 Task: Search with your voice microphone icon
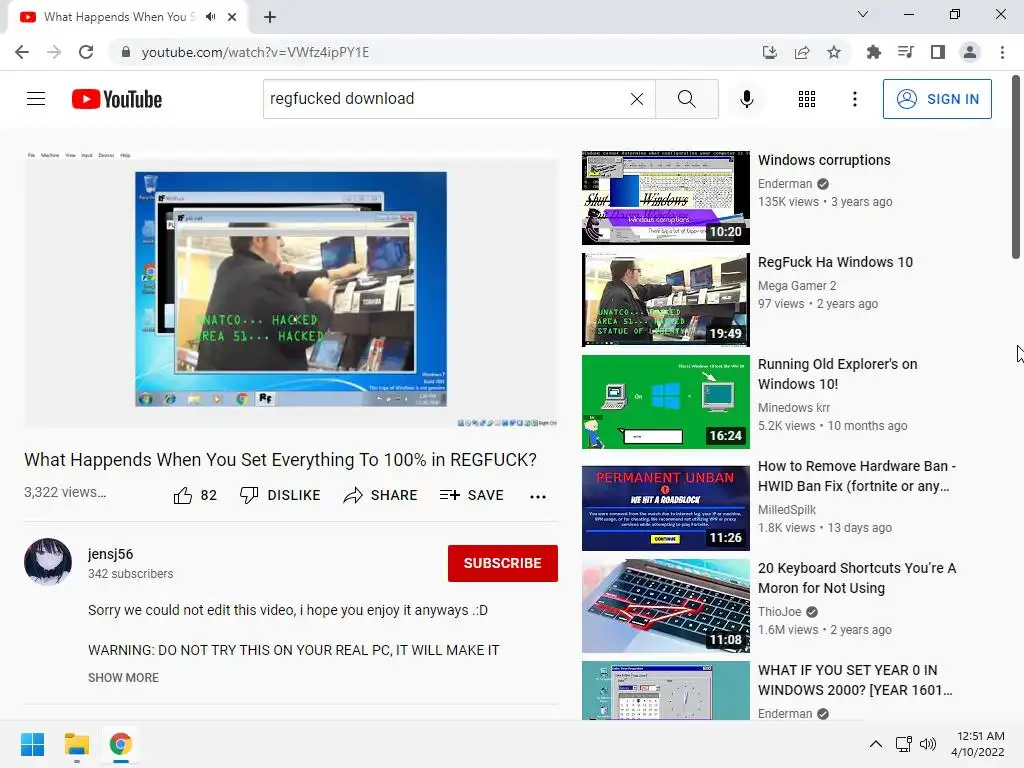tap(746, 99)
